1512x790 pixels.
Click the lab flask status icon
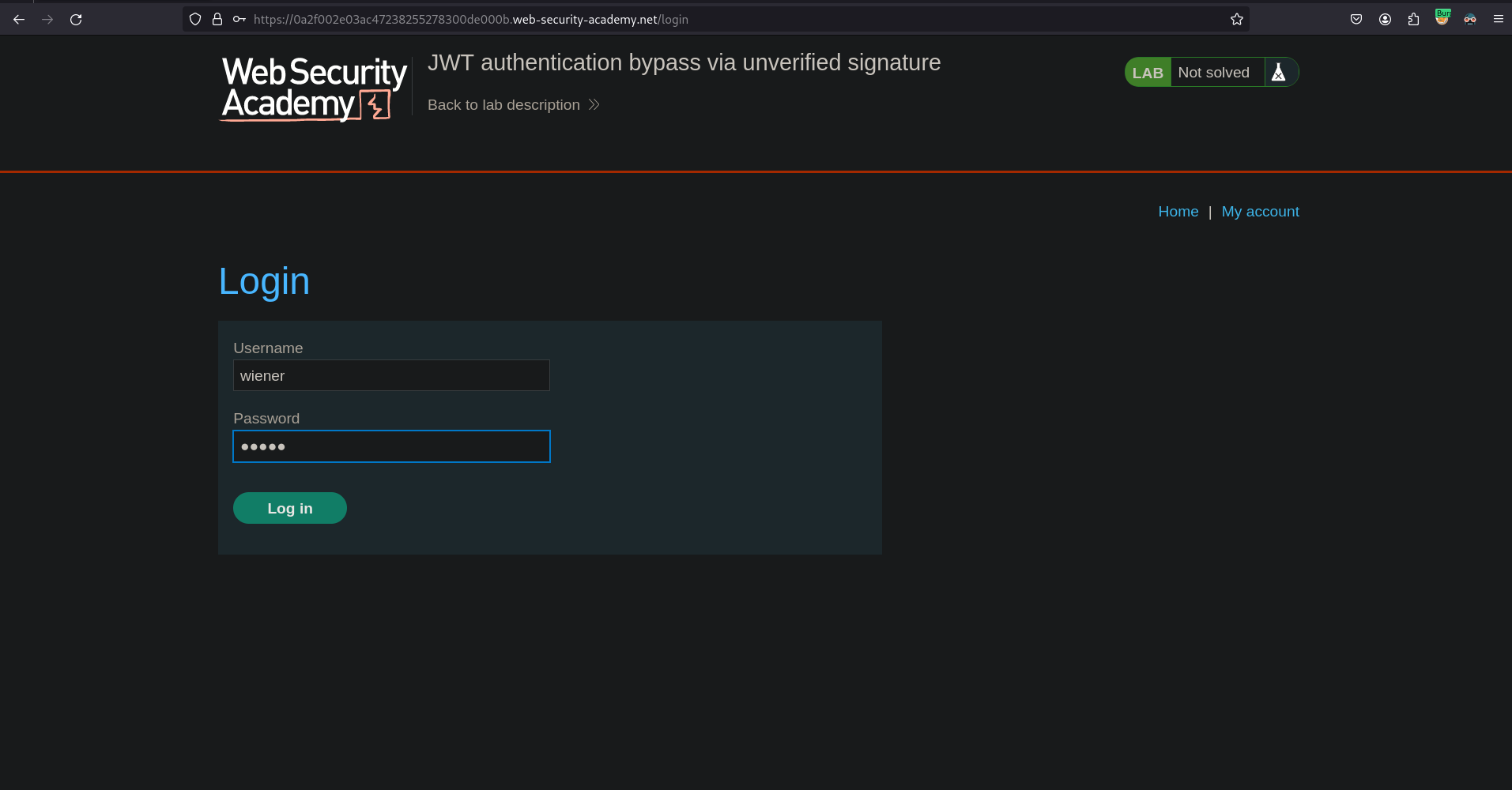1280,72
